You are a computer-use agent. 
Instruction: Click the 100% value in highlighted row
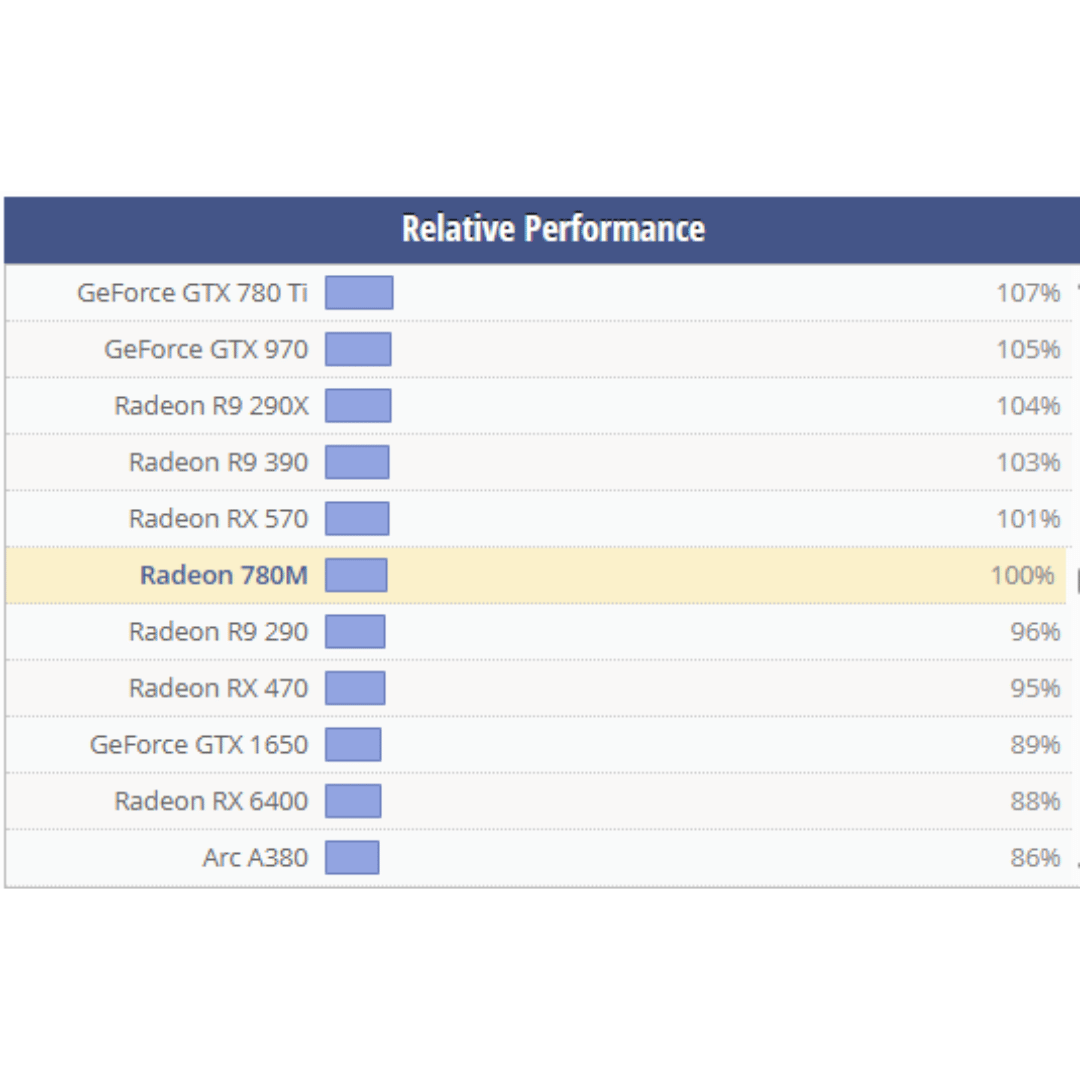(1022, 575)
